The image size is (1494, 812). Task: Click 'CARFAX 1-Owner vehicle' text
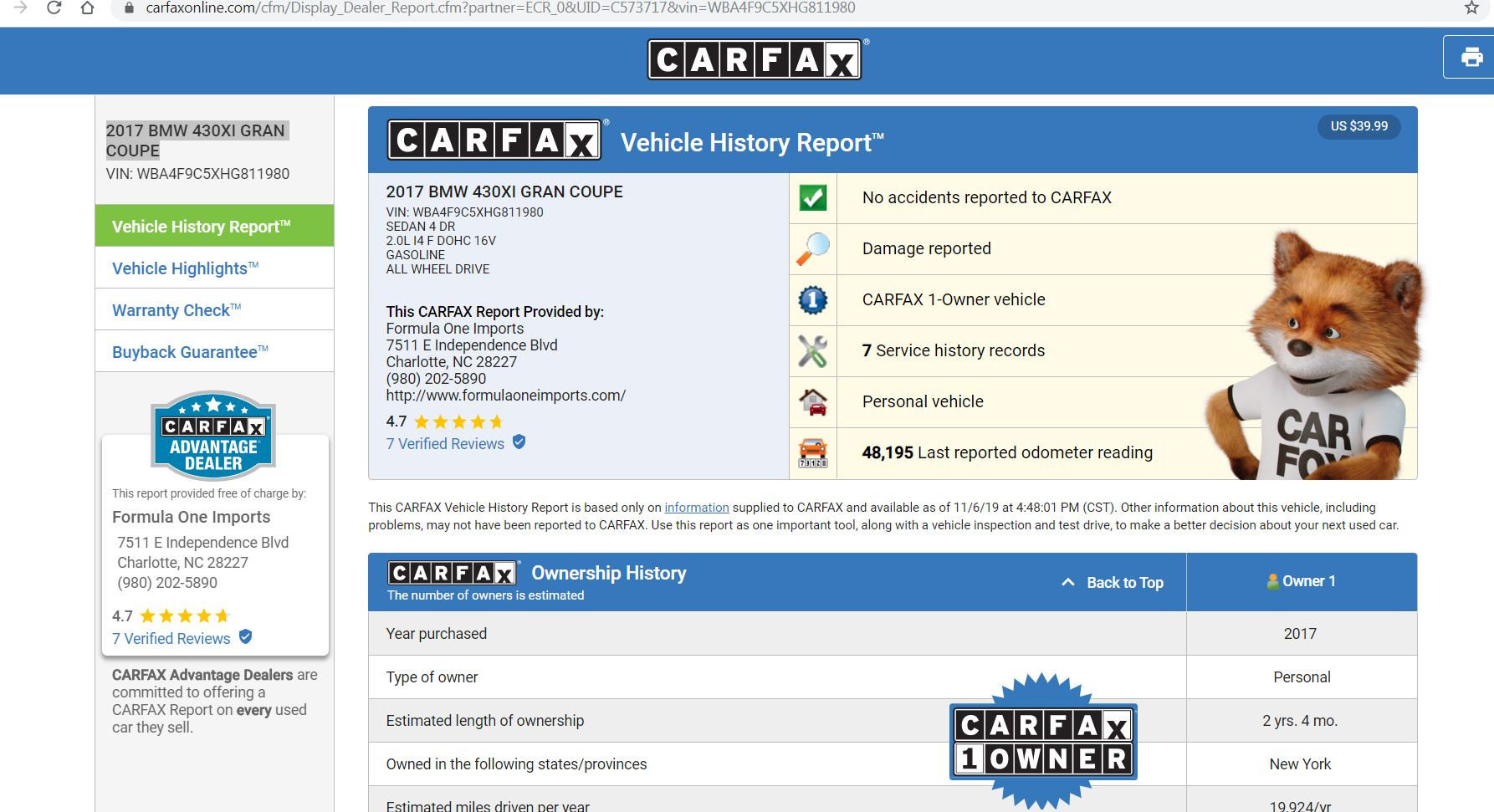tap(954, 299)
